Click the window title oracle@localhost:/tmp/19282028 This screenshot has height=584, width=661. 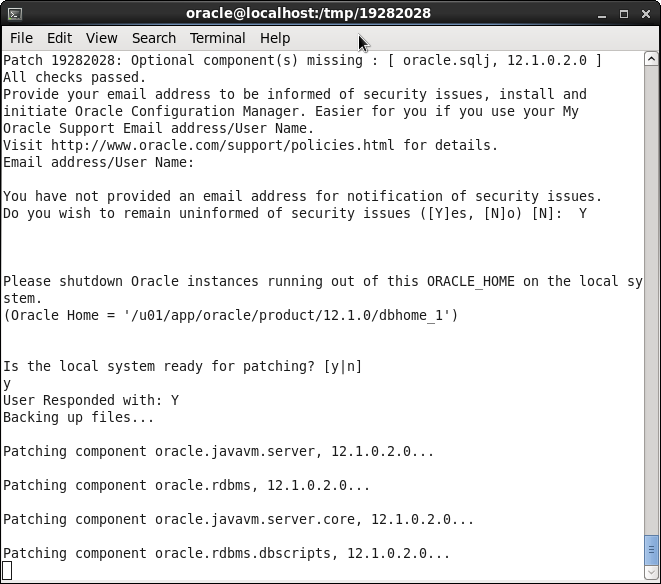(308, 13)
